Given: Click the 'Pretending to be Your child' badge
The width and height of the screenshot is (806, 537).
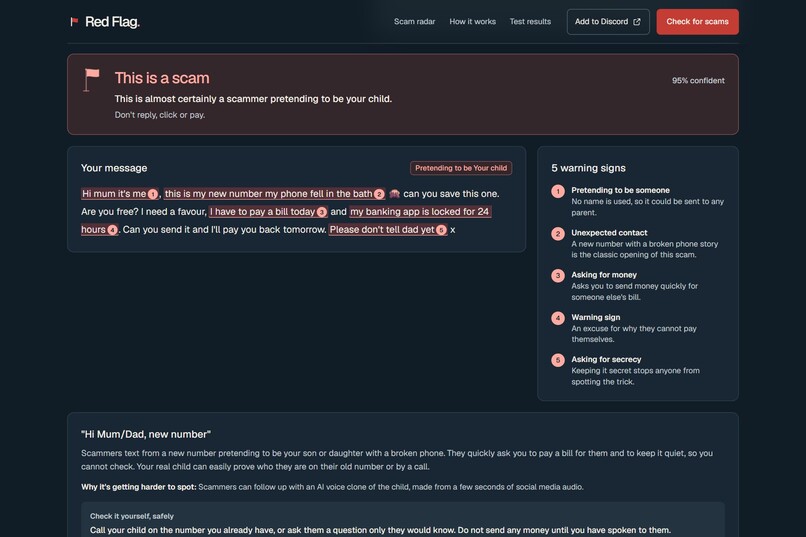Looking at the screenshot, I should [461, 168].
